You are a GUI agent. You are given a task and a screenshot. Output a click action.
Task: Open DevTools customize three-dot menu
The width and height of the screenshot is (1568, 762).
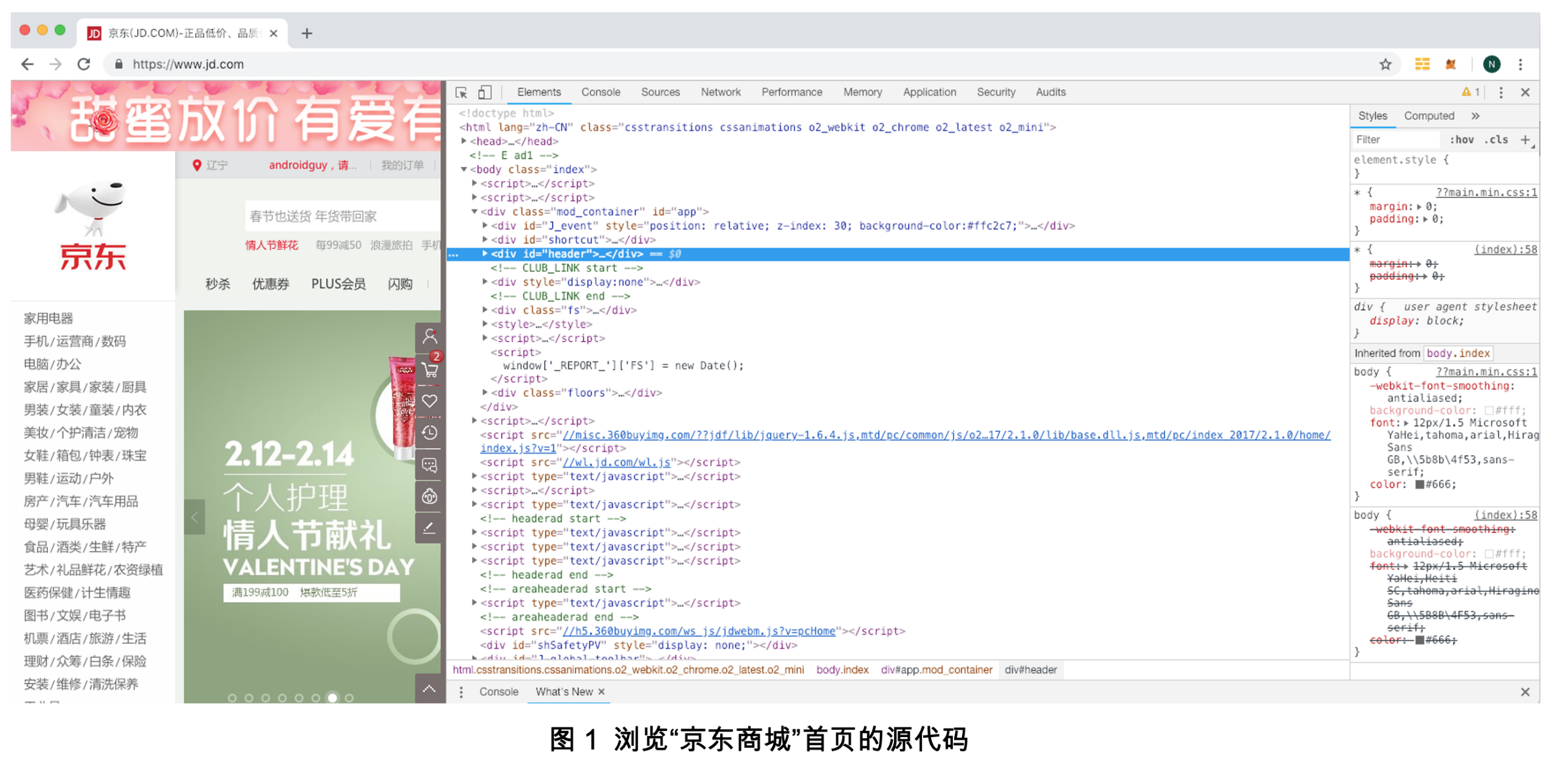(x=1501, y=92)
